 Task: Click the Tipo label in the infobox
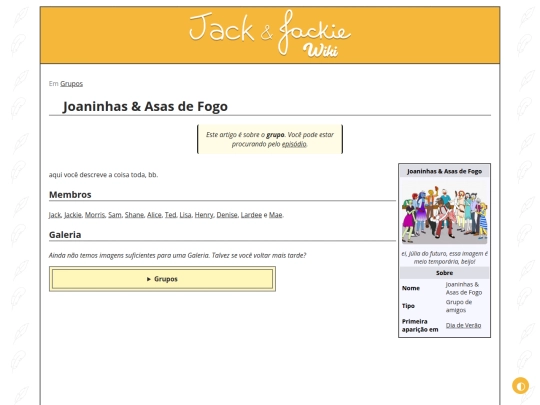(x=408, y=306)
